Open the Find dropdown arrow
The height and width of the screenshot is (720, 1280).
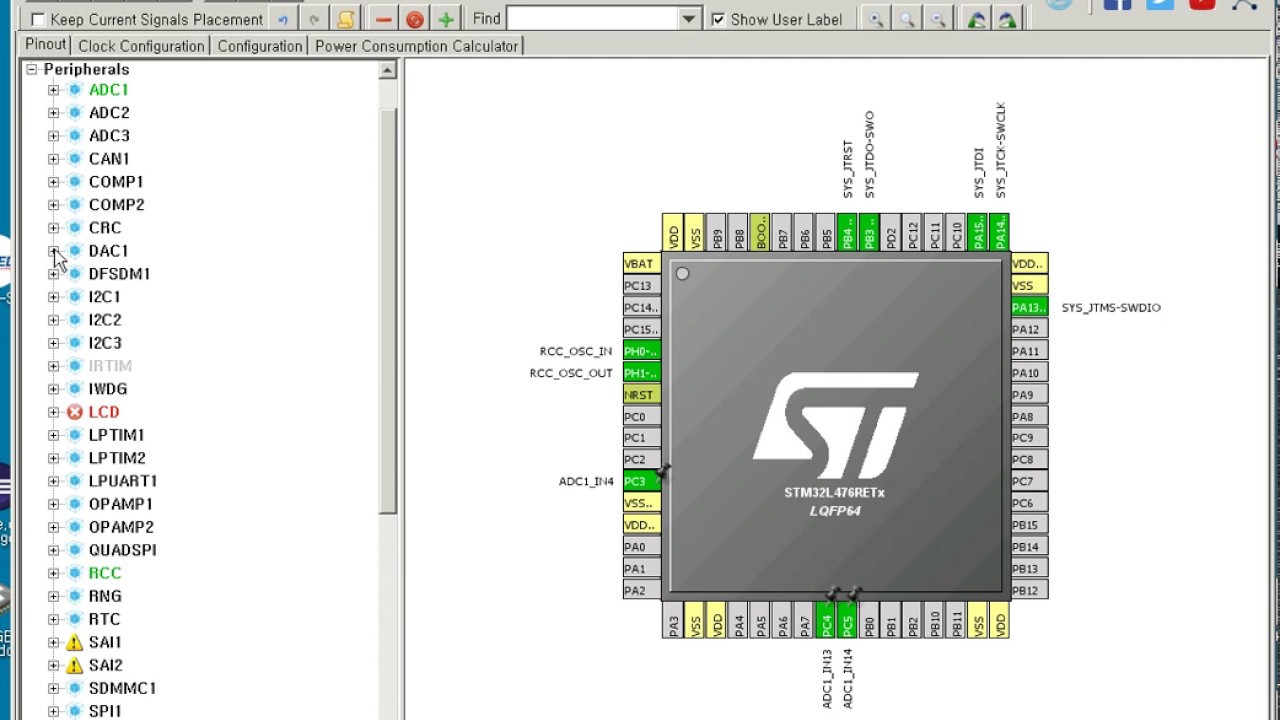pyautogui.click(x=689, y=19)
